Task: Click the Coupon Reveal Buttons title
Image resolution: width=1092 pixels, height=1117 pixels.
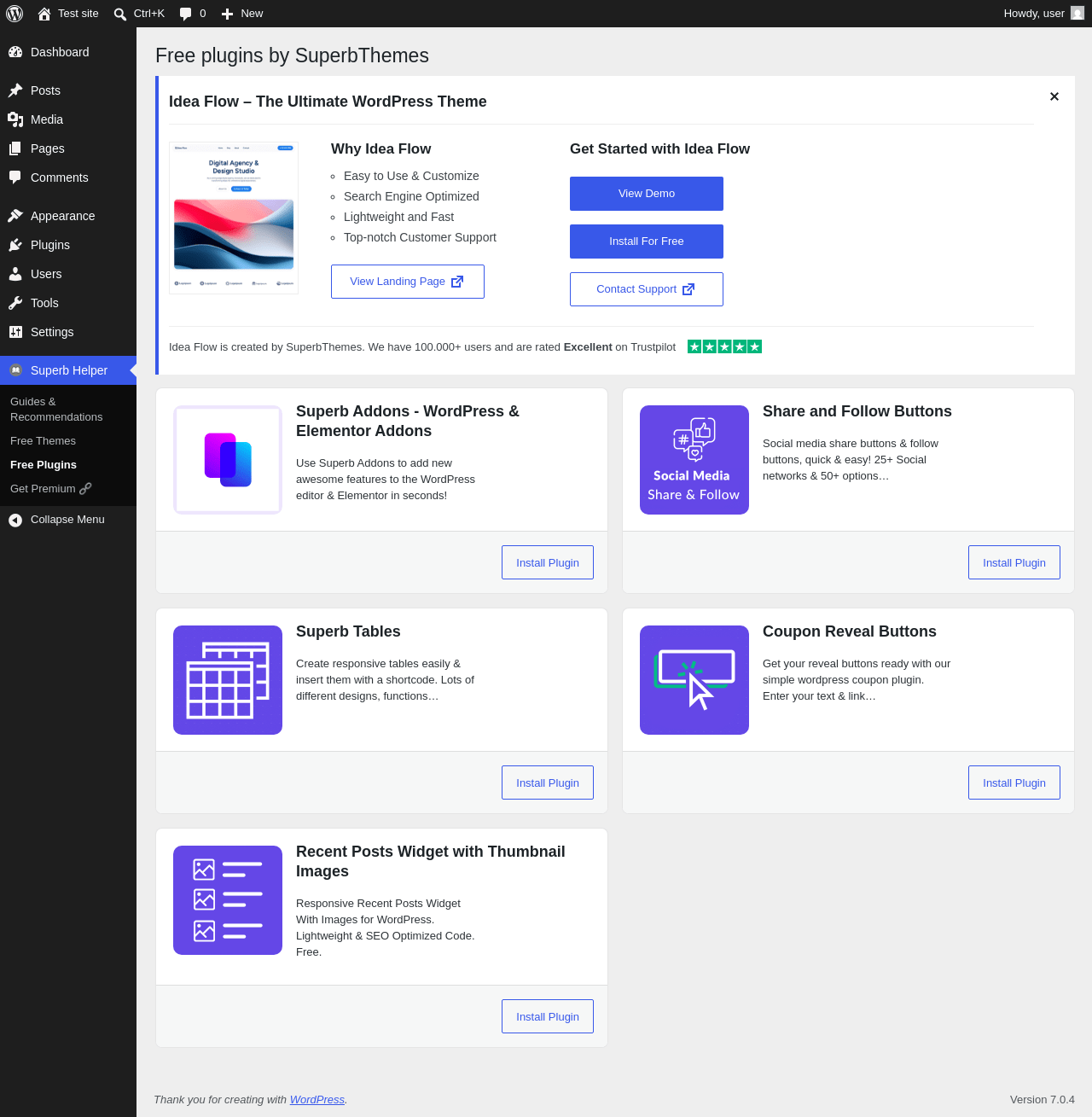Action: click(850, 631)
